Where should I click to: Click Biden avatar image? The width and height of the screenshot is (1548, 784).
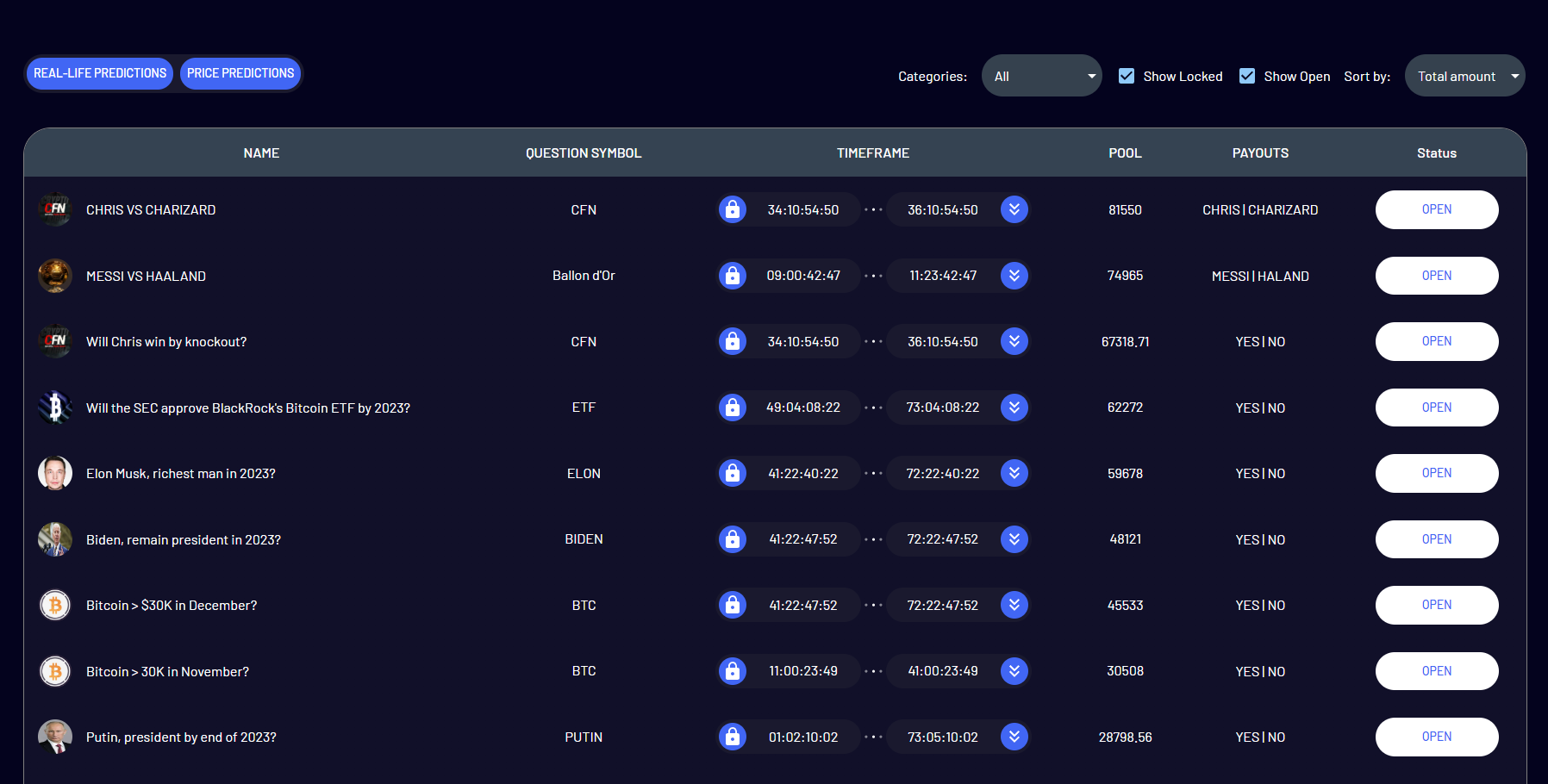click(55, 539)
